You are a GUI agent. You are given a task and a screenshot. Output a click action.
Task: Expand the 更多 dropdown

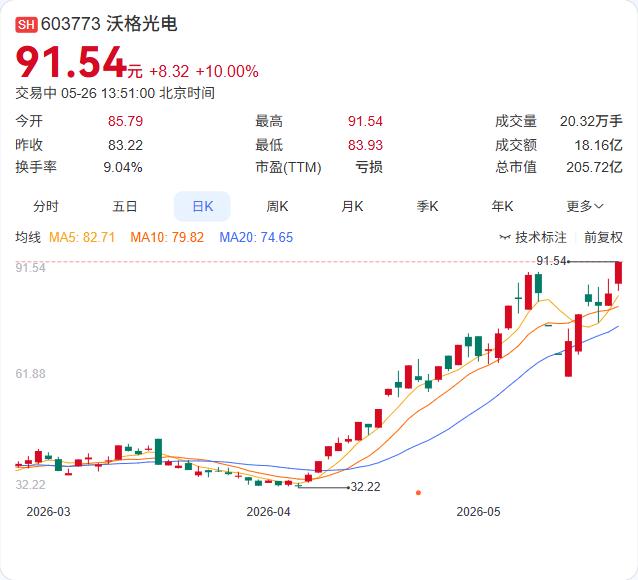point(585,206)
